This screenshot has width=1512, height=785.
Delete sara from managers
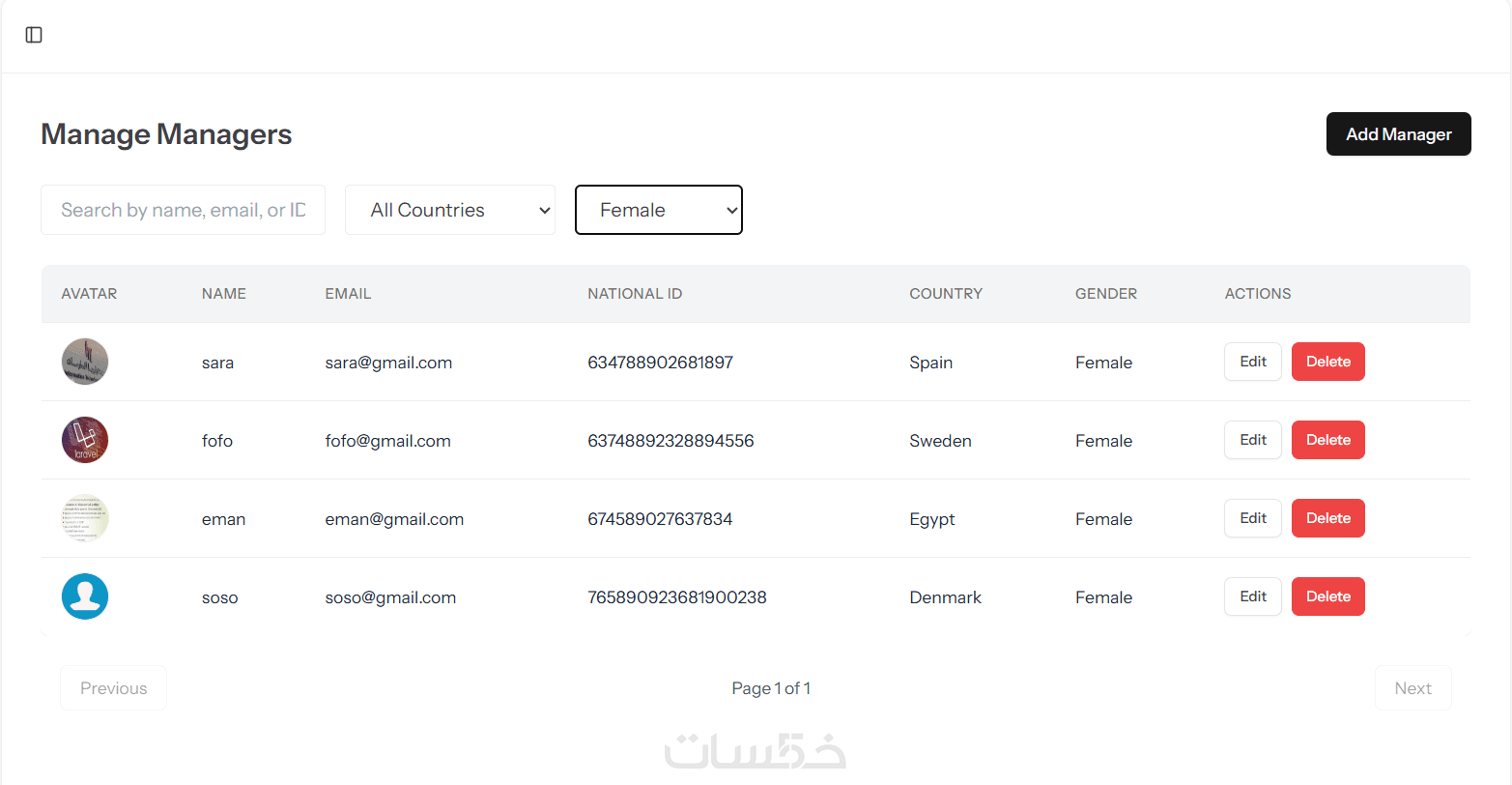1328,362
